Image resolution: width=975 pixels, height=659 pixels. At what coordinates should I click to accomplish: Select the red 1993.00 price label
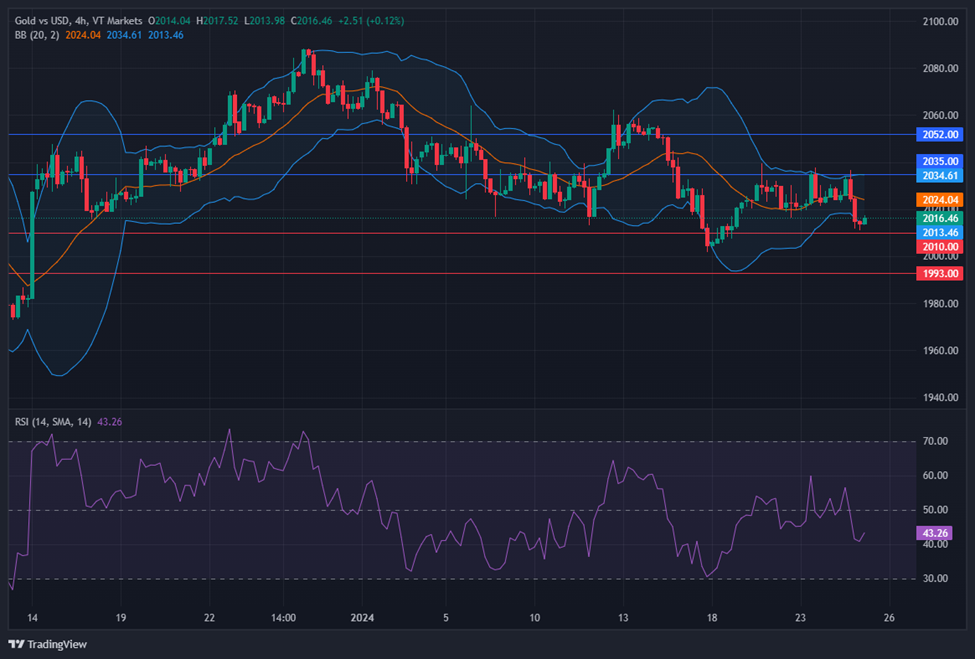(x=939, y=273)
